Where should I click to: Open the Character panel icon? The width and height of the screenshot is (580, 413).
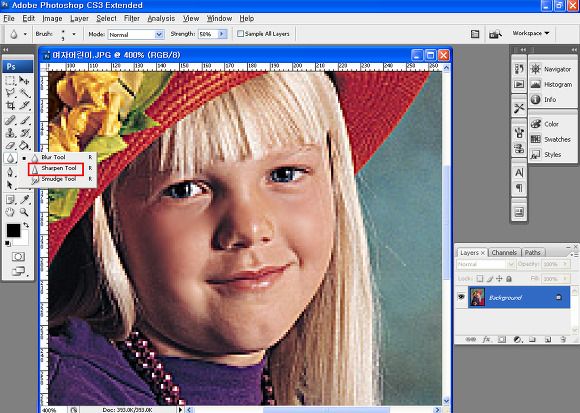(x=519, y=173)
